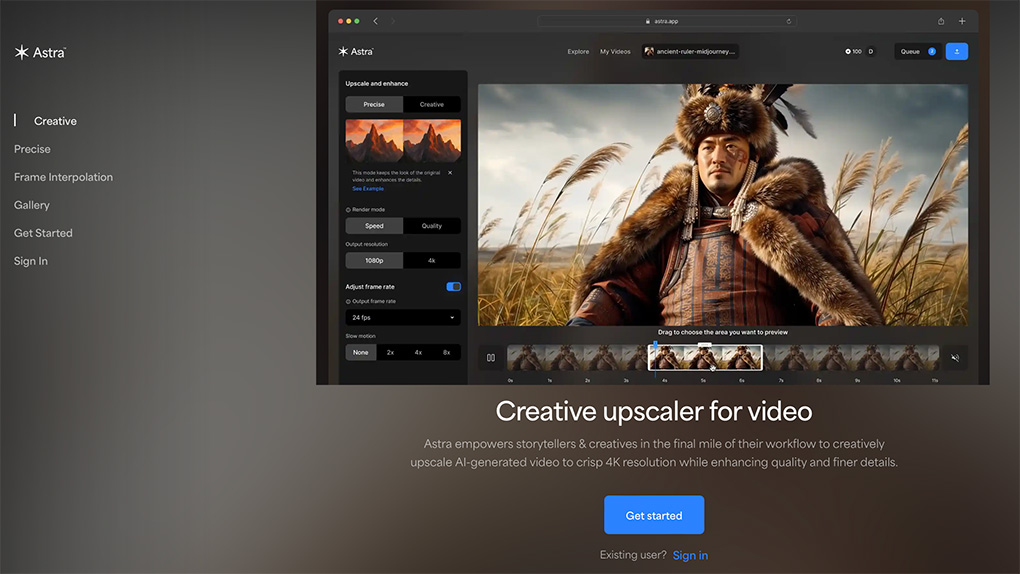Open Get Started in the sidebar

tap(43, 233)
